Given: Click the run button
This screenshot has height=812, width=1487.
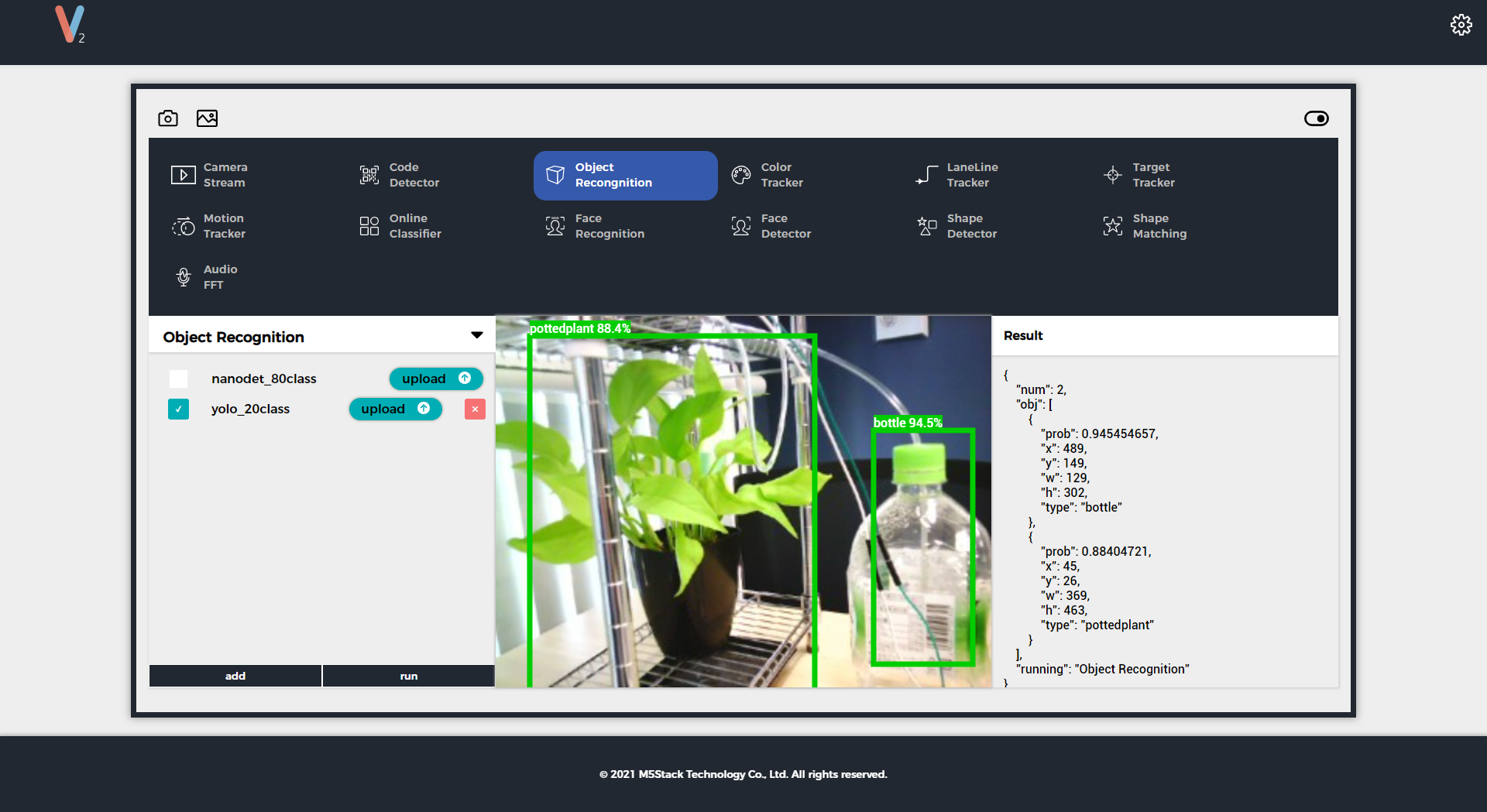Looking at the screenshot, I should 409,676.
